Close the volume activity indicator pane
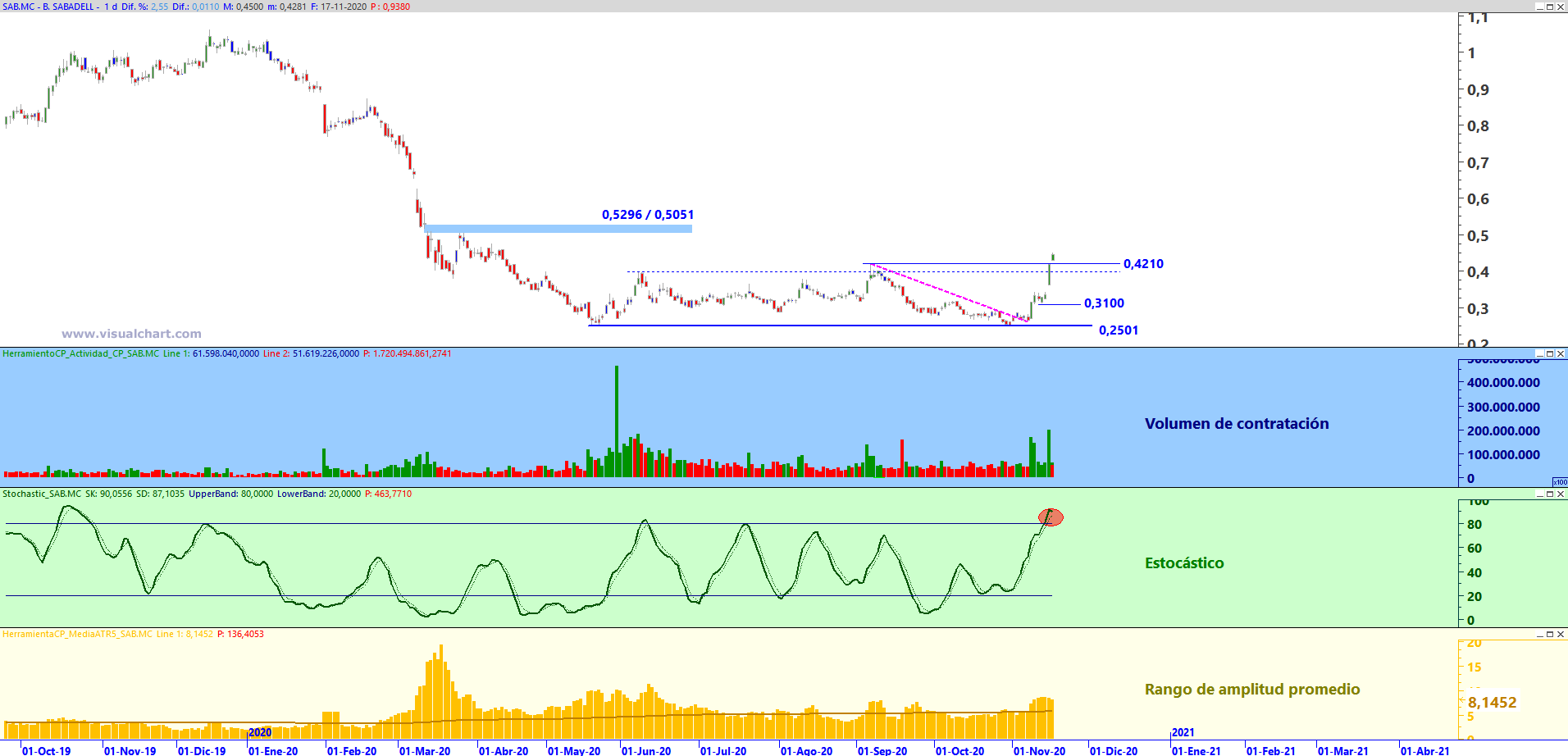This screenshot has height=756, width=1568. (1561, 353)
